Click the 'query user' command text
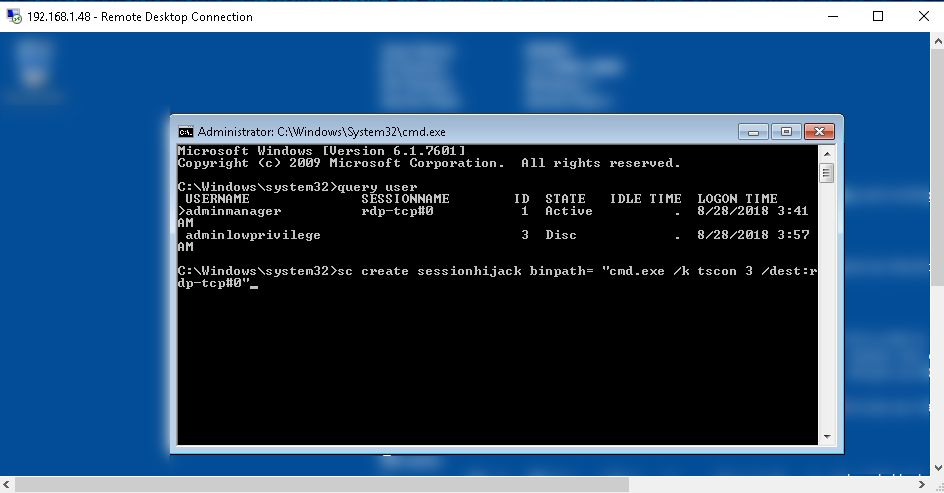The height and width of the screenshot is (493, 944). [x=377, y=187]
